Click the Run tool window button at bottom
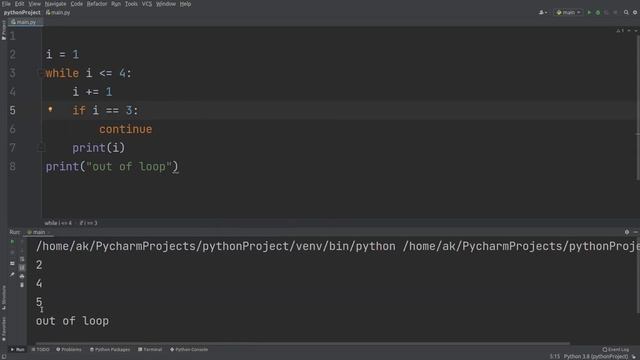640x360 pixels. [18, 349]
